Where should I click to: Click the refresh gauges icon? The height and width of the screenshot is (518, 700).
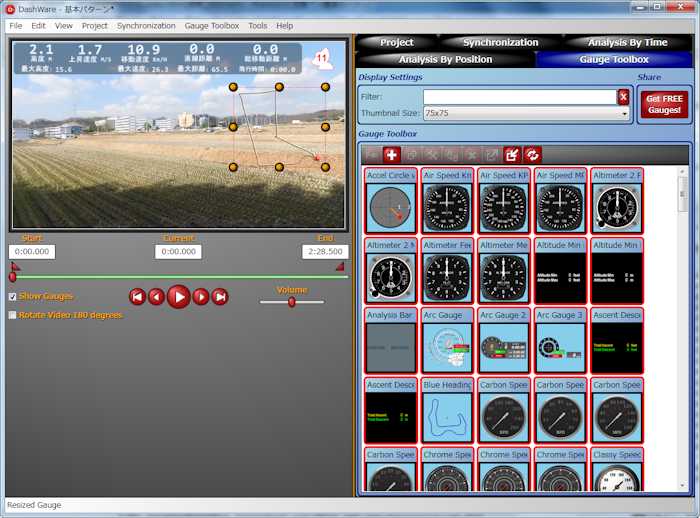[x=532, y=155]
